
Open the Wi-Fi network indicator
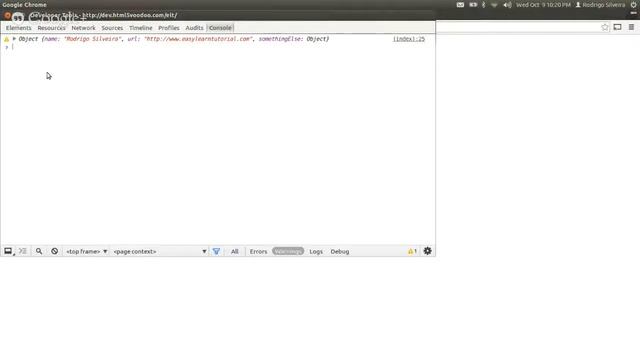click(494, 5)
